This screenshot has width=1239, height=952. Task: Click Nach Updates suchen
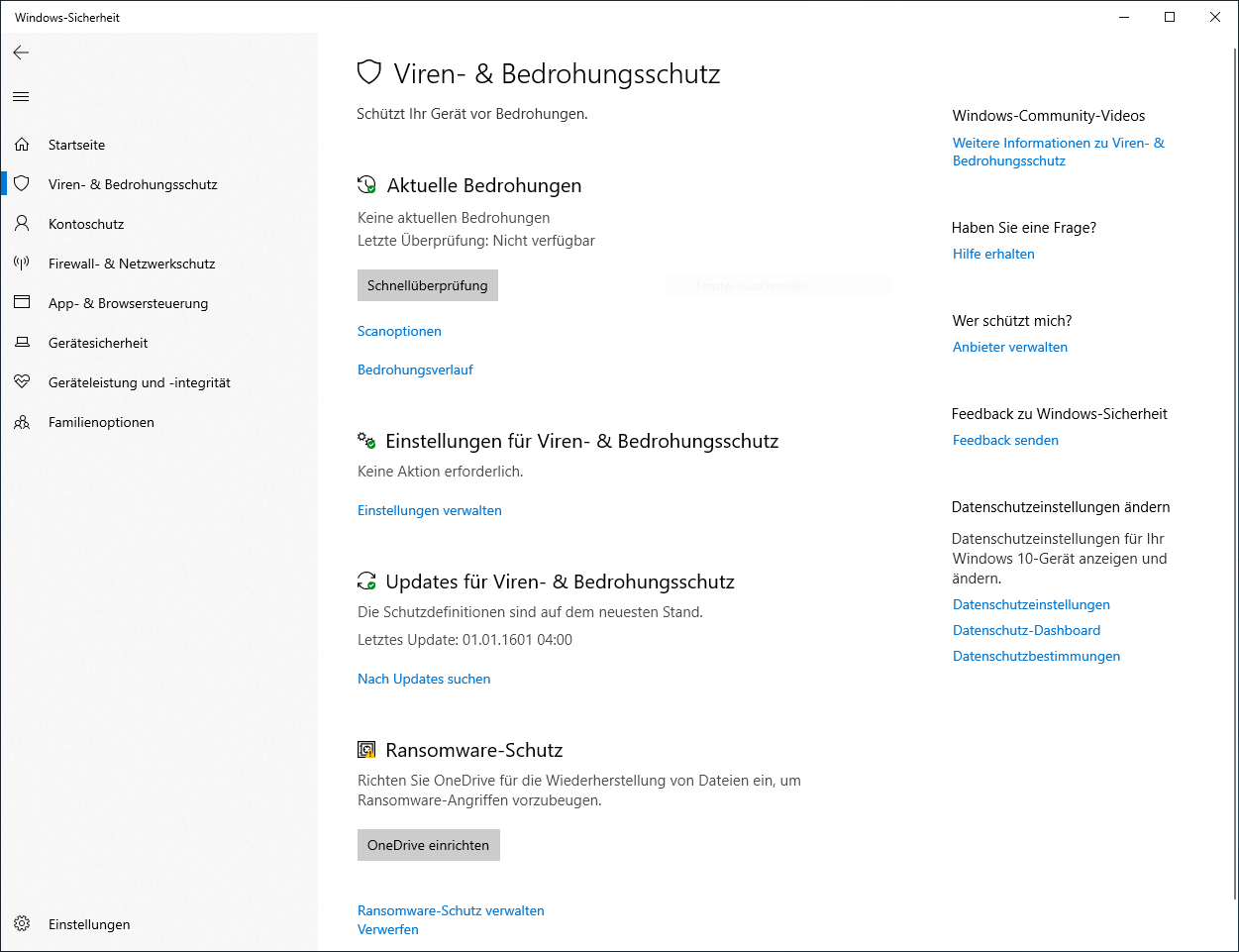(424, 679)
